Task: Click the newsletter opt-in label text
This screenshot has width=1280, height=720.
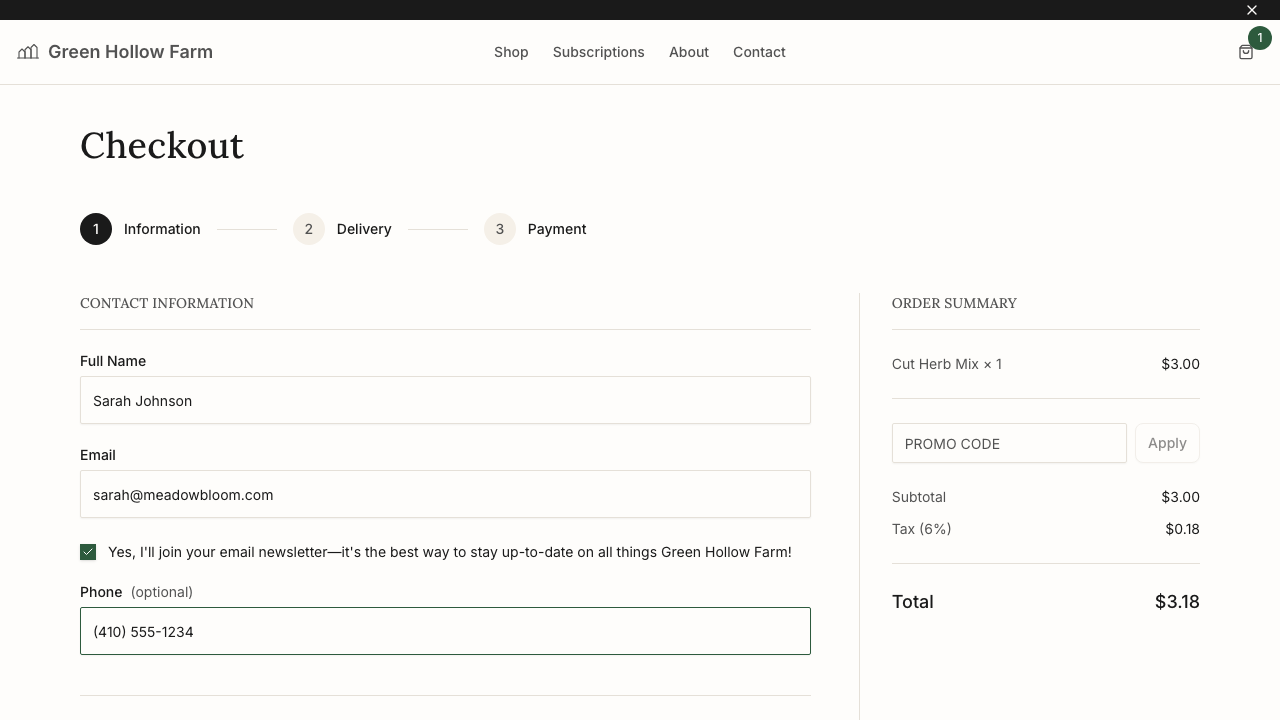Action: [x=450, y=552]
